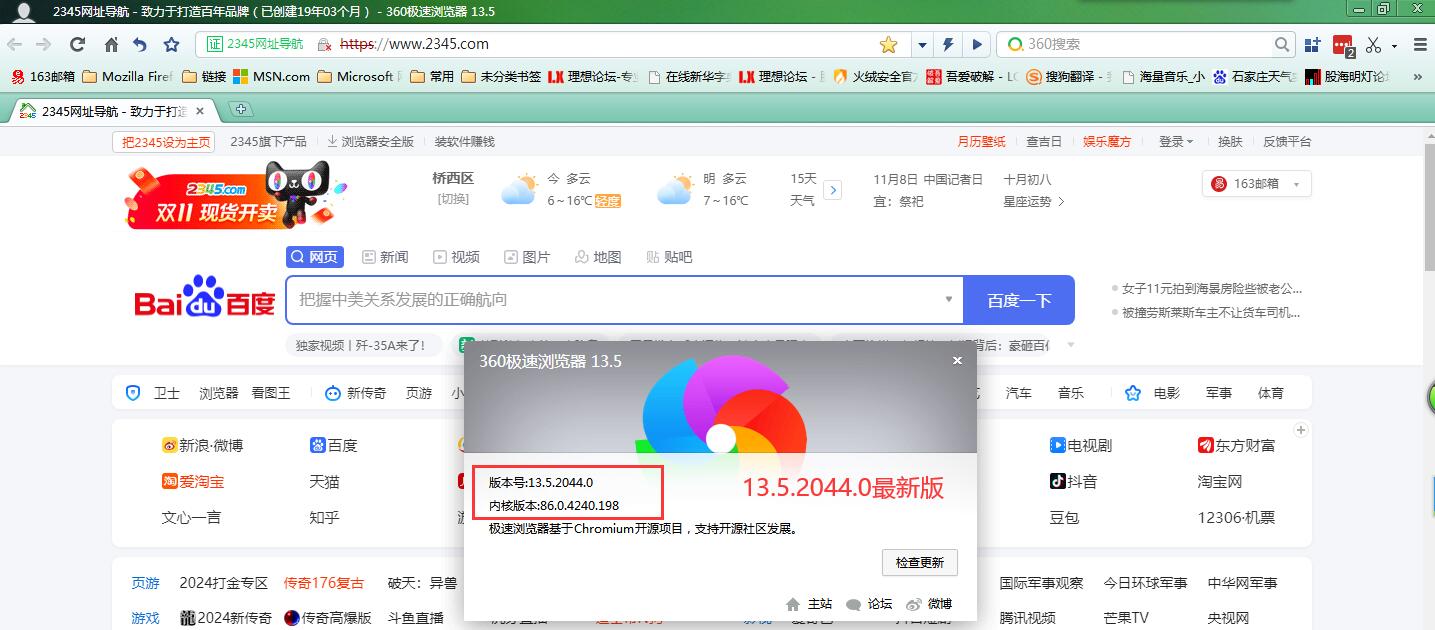The image size is (1435, 630).
Task: Open new tab with plus button
Action: click(240, 109)
